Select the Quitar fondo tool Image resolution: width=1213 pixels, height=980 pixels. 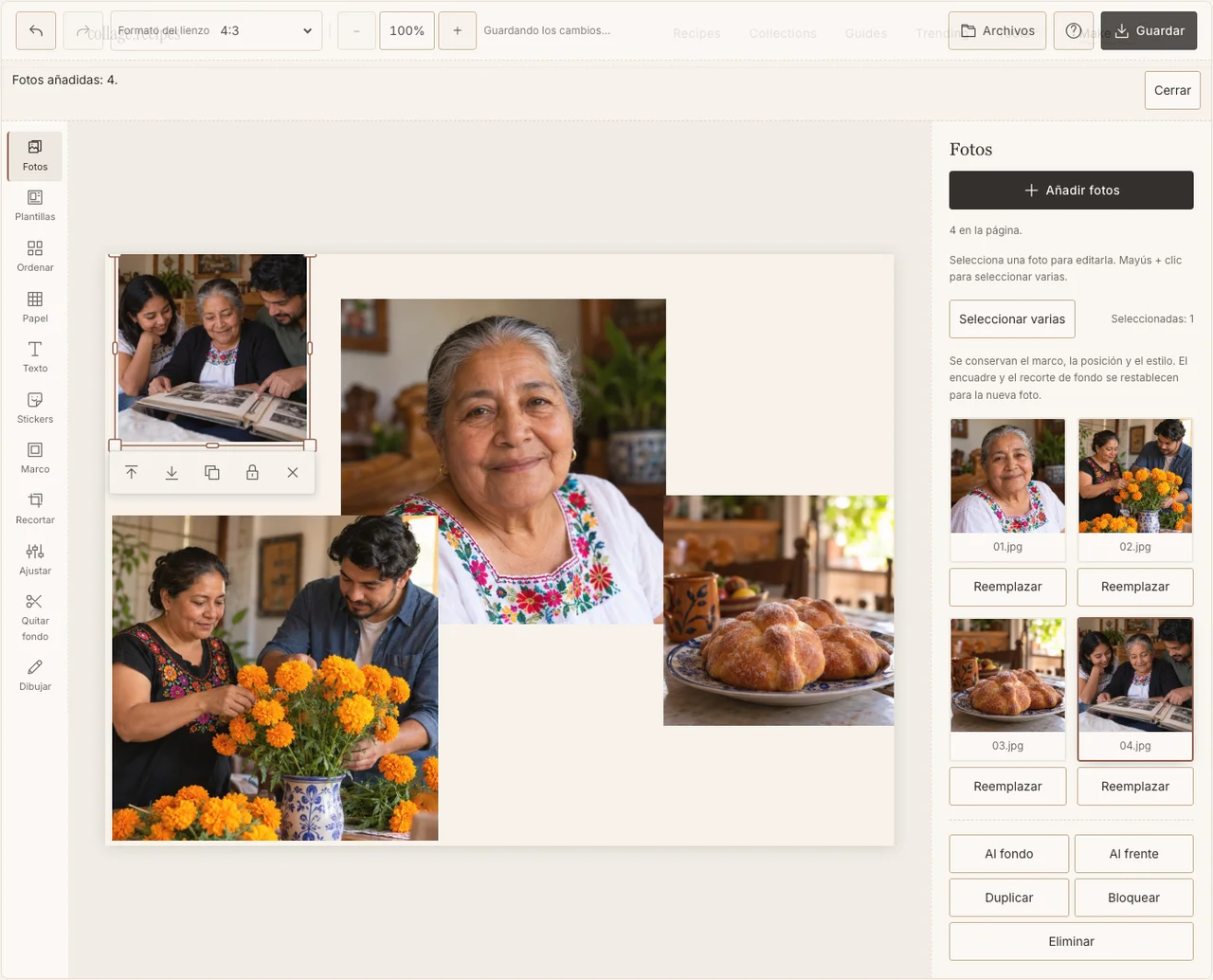(x=35, y=617)
